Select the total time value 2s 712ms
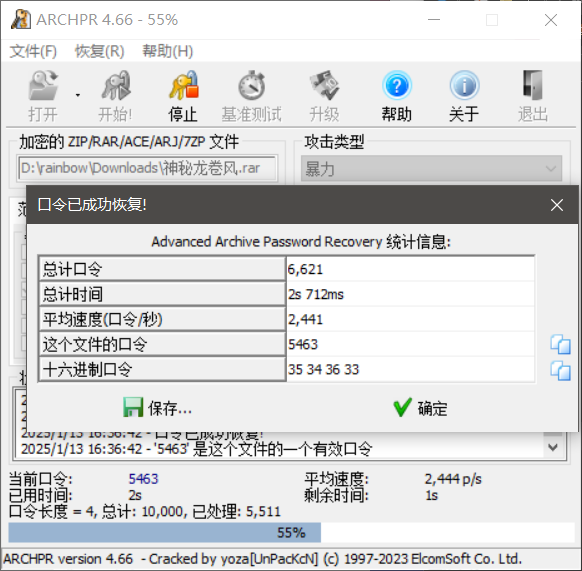The image size is (582, 571). (411, 294)
